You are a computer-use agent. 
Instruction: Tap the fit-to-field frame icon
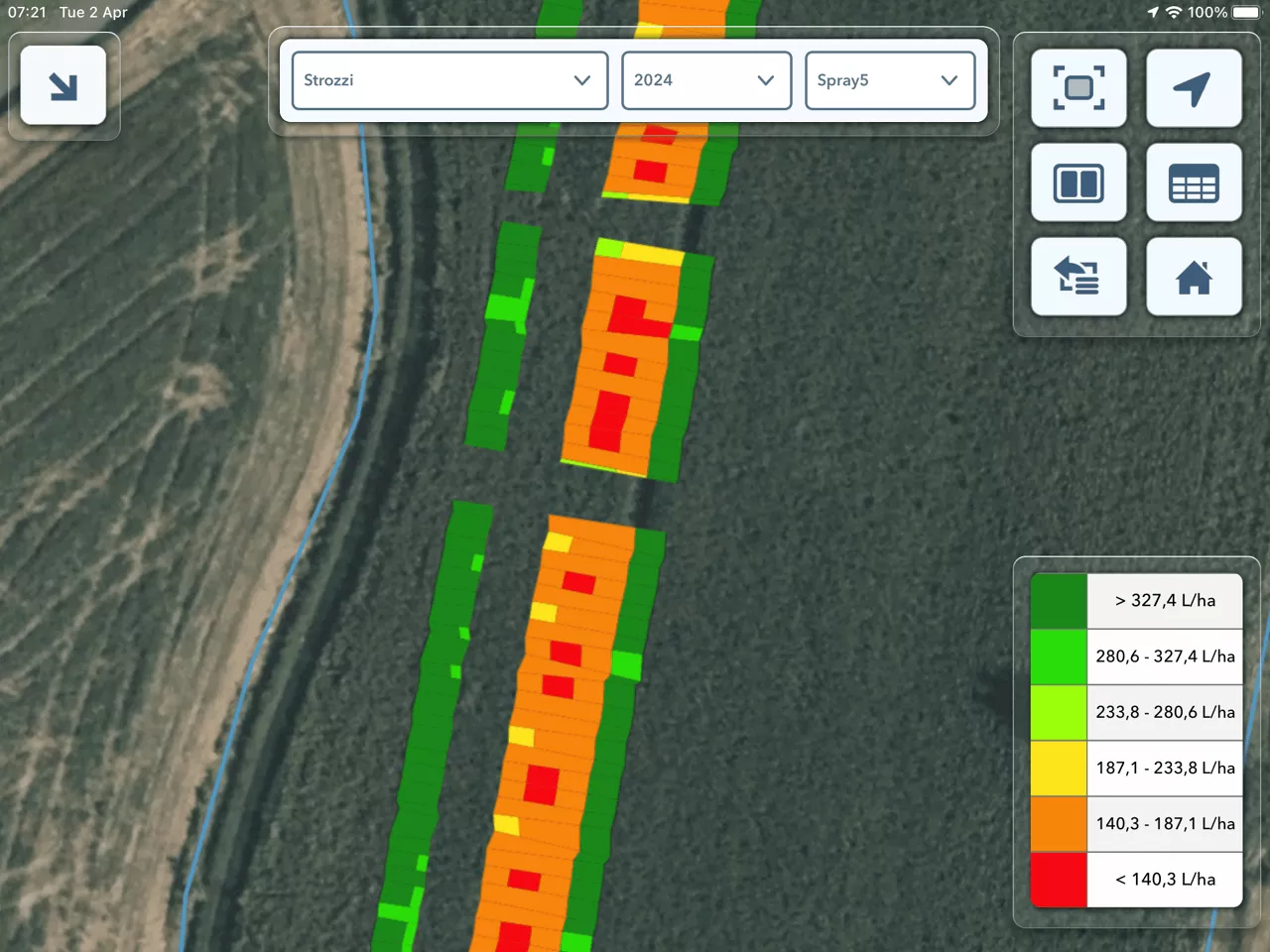tap(1079, 88)
